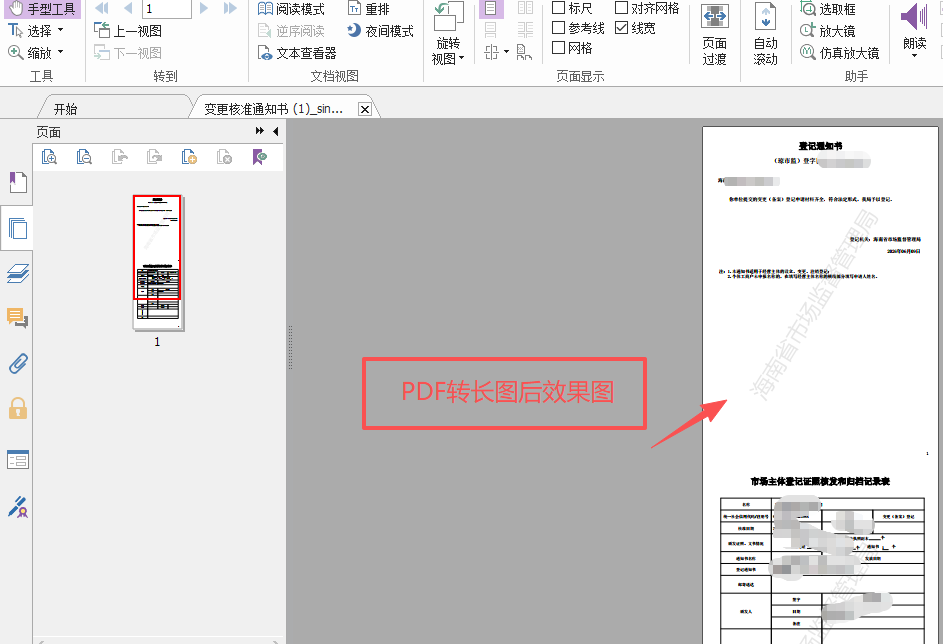Click 下一视图 next view button

pos(128,53)
